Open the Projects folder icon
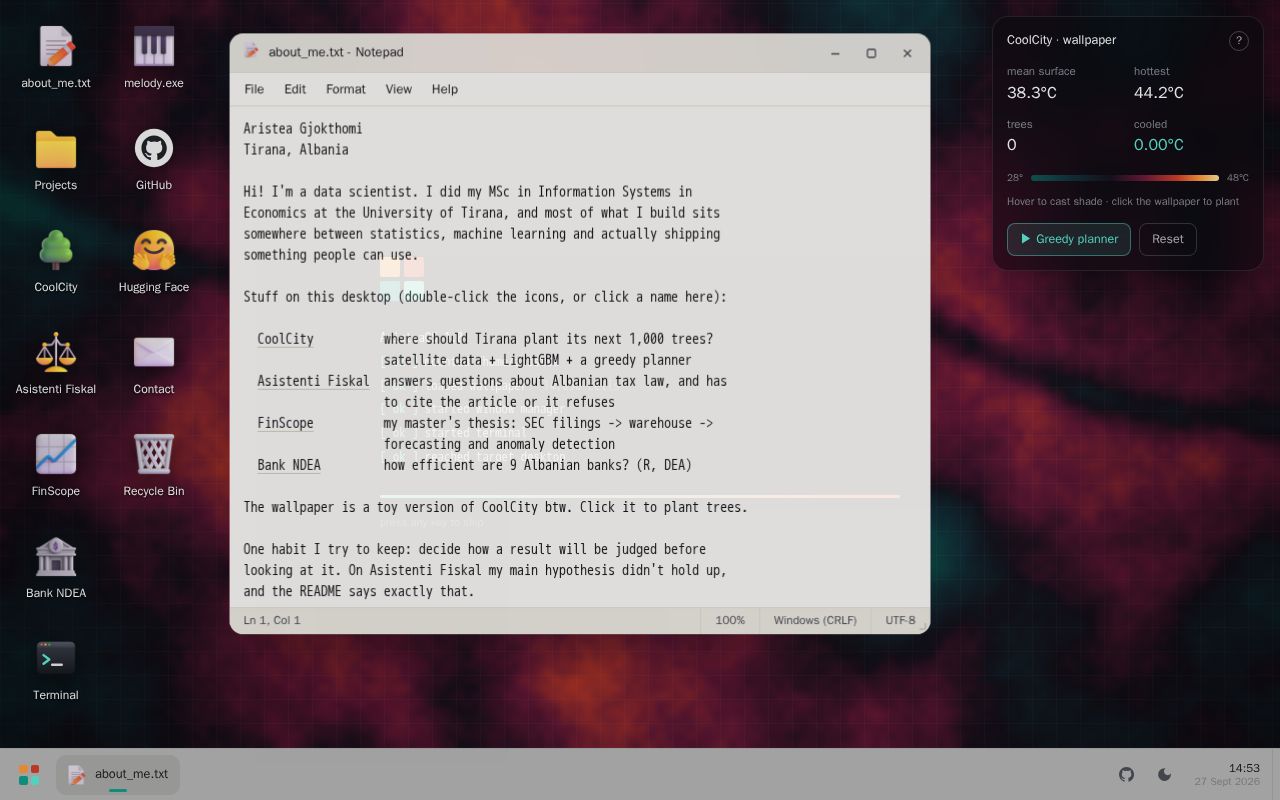Screen dimensions: 1280x800 pos(56,160)
